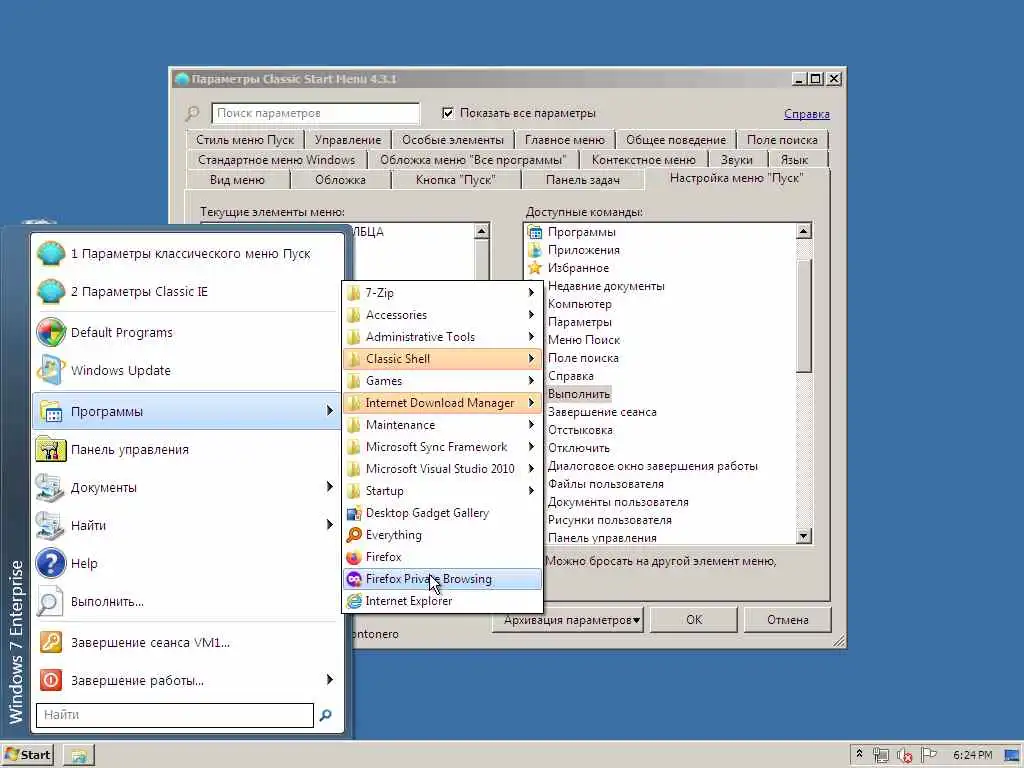1024x768 pixels.
Task: Open the Справка help link
Action: 807,114
